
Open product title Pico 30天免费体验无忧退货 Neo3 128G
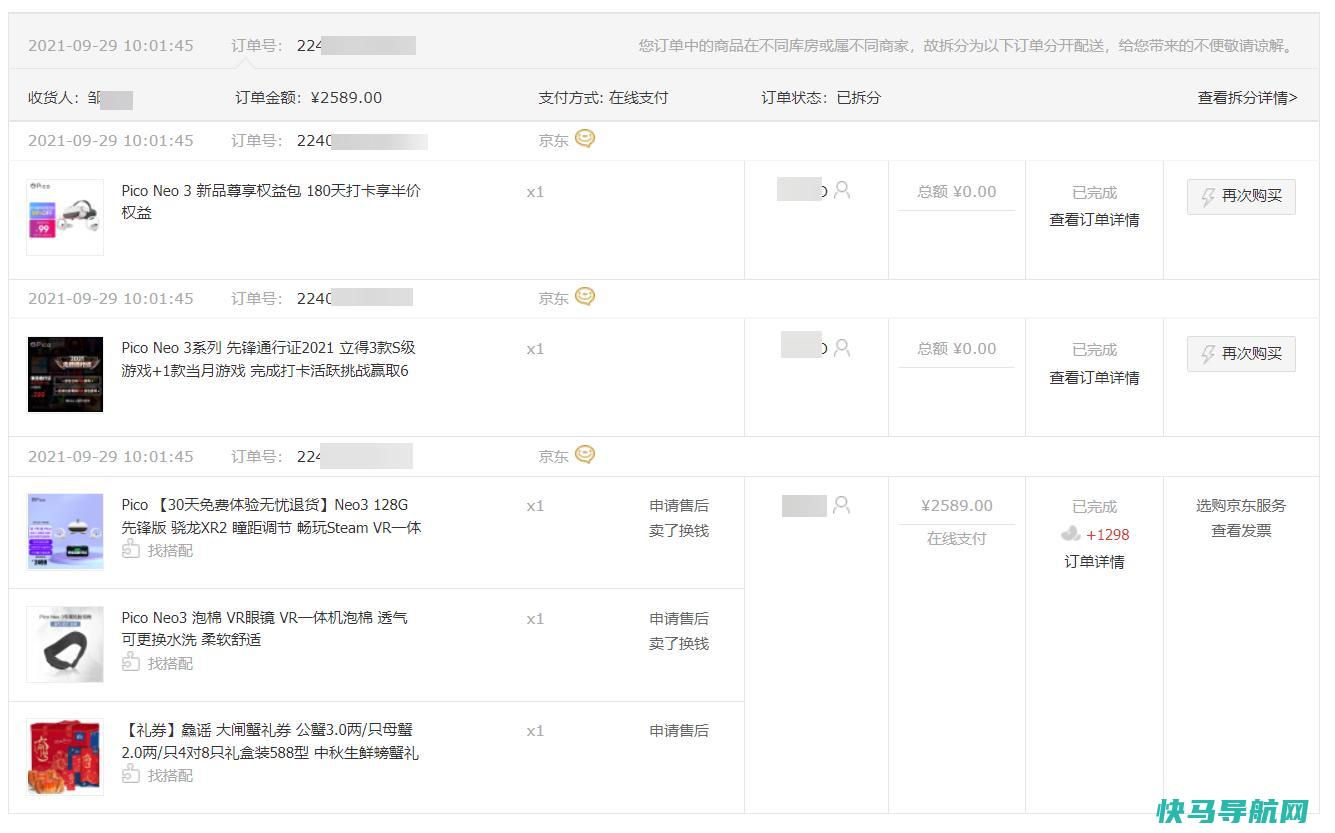[x=272, y=516]
